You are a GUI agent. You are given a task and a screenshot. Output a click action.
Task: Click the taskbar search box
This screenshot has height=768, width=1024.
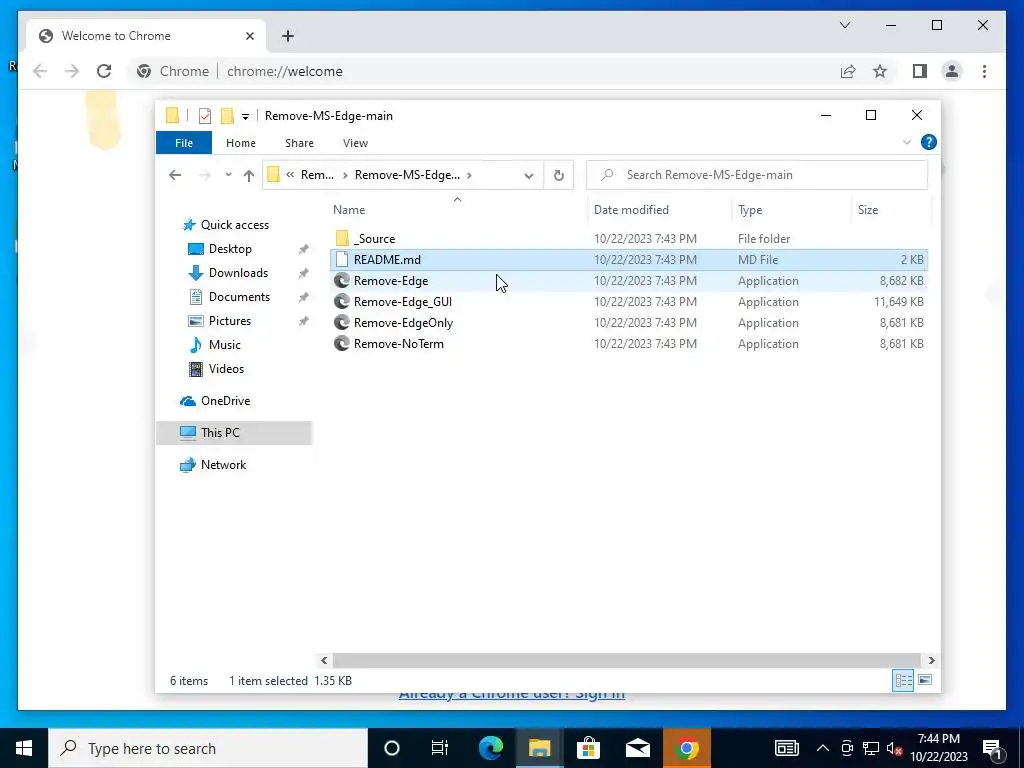click(208, 748)
